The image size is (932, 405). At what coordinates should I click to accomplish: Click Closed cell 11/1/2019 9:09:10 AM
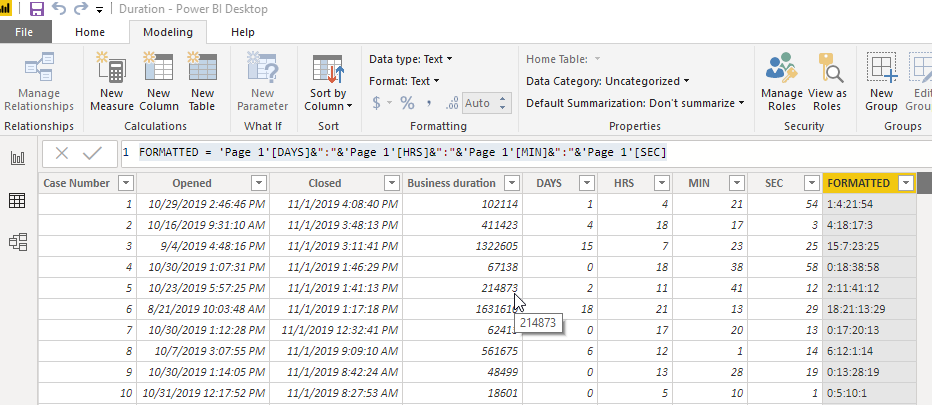(x=336, y=351)
